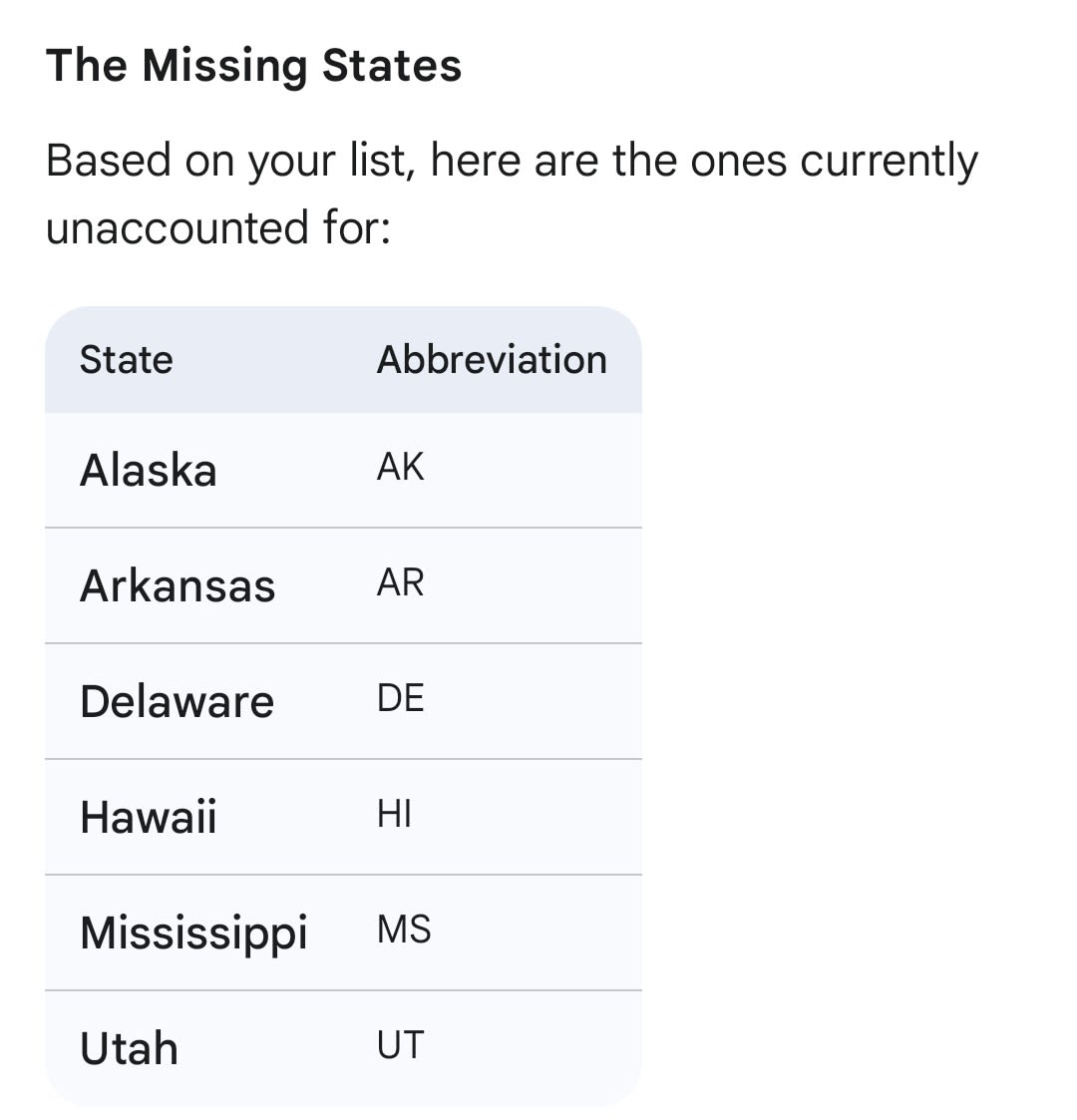The height and width of the screenshot is (1120, 1077).
Task: Click the AR abbreviation cell
Action: point(400,582)
